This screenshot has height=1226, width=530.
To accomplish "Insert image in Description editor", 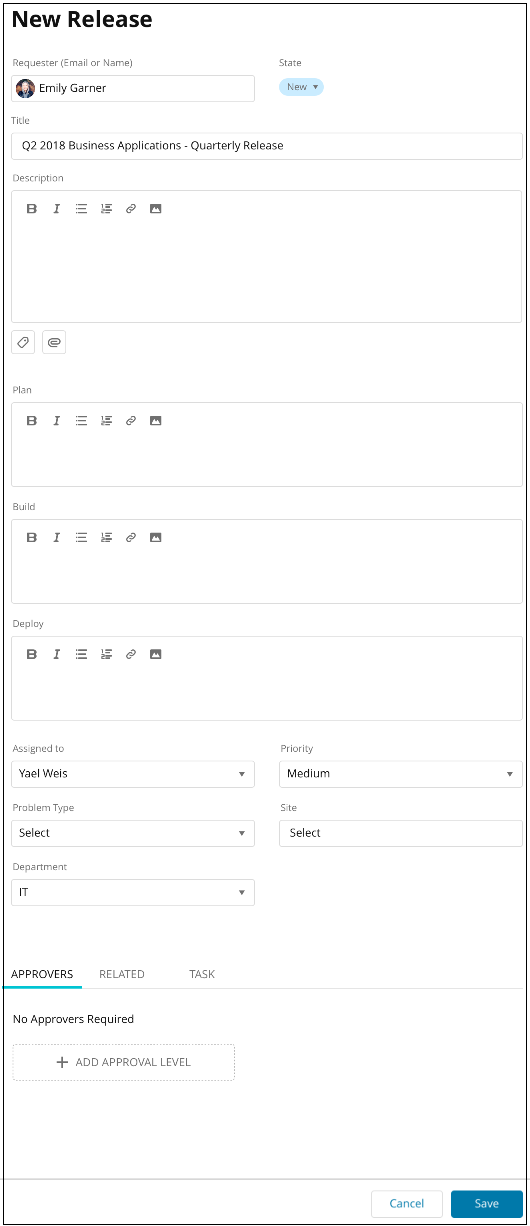I will coord(155,209).
